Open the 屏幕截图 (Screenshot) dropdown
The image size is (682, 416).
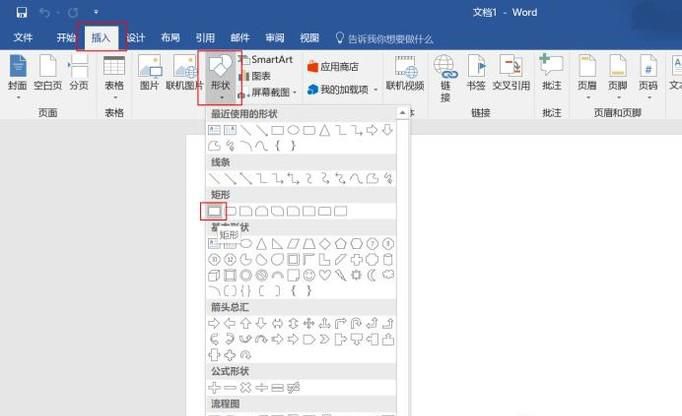click(x=267, y=91)
